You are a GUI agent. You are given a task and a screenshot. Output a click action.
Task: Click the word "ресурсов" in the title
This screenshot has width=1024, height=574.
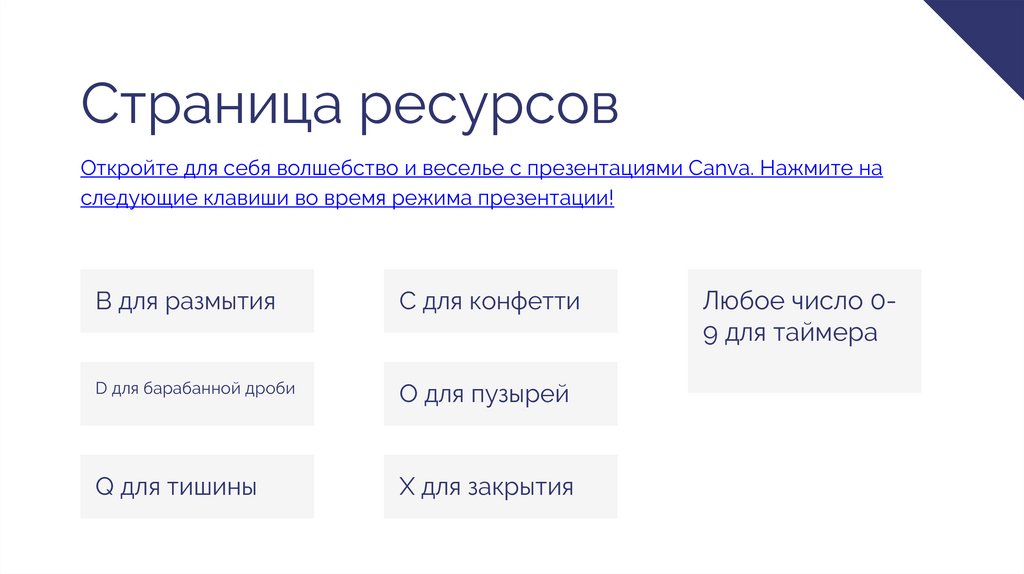tap(489, 105)
